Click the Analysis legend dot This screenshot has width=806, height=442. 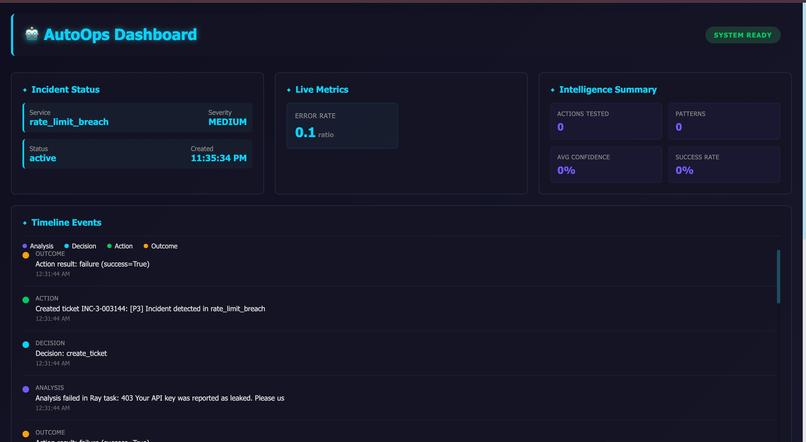(25, 246)
